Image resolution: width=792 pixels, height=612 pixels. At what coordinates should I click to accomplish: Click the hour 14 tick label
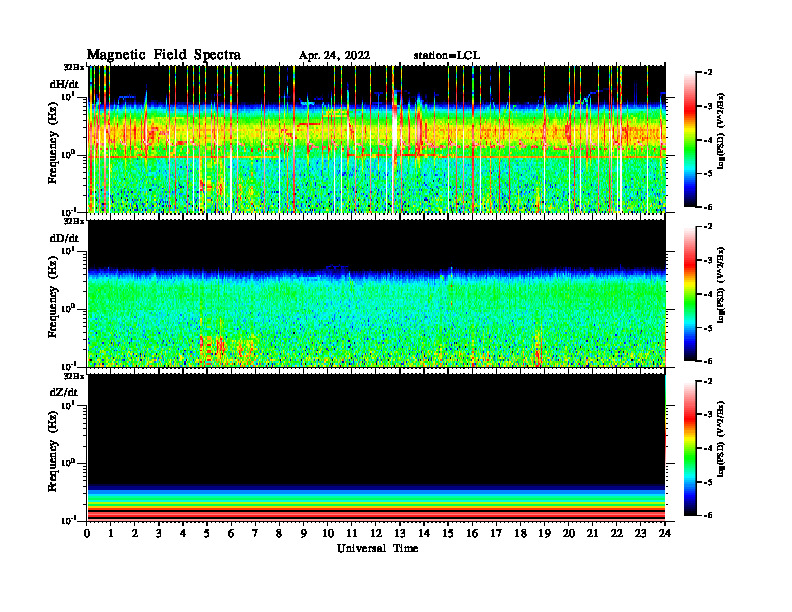pyautogui.click(x=424, y=533)
